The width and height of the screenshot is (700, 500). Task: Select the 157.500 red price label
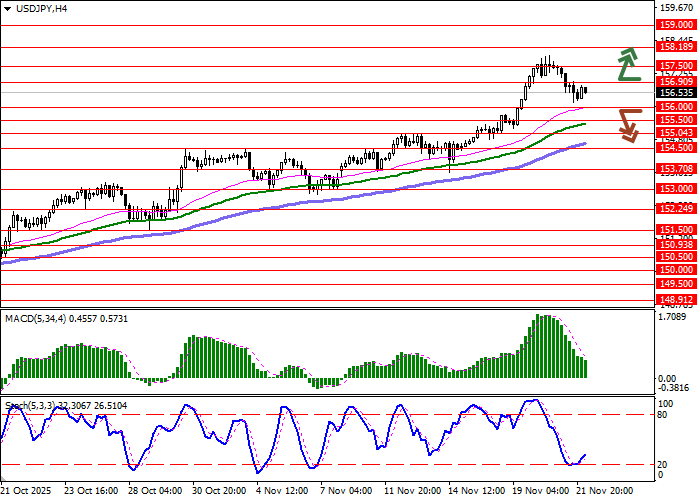676,65
